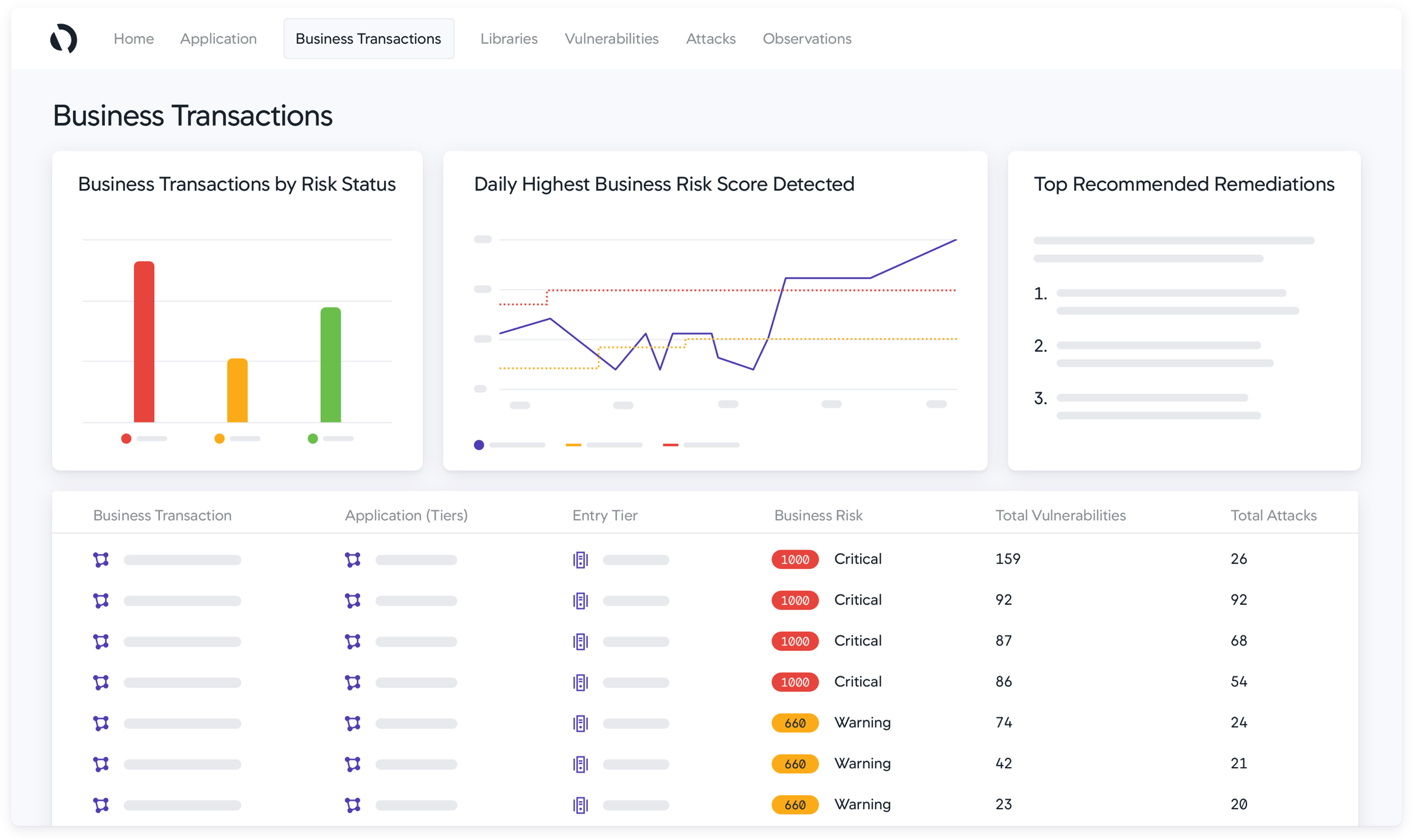The width and height of the screenshot is (1413, 840).
Task: Click application tiers icon in the 87 vulnerabilities row
Action: (x=353, y=641)
